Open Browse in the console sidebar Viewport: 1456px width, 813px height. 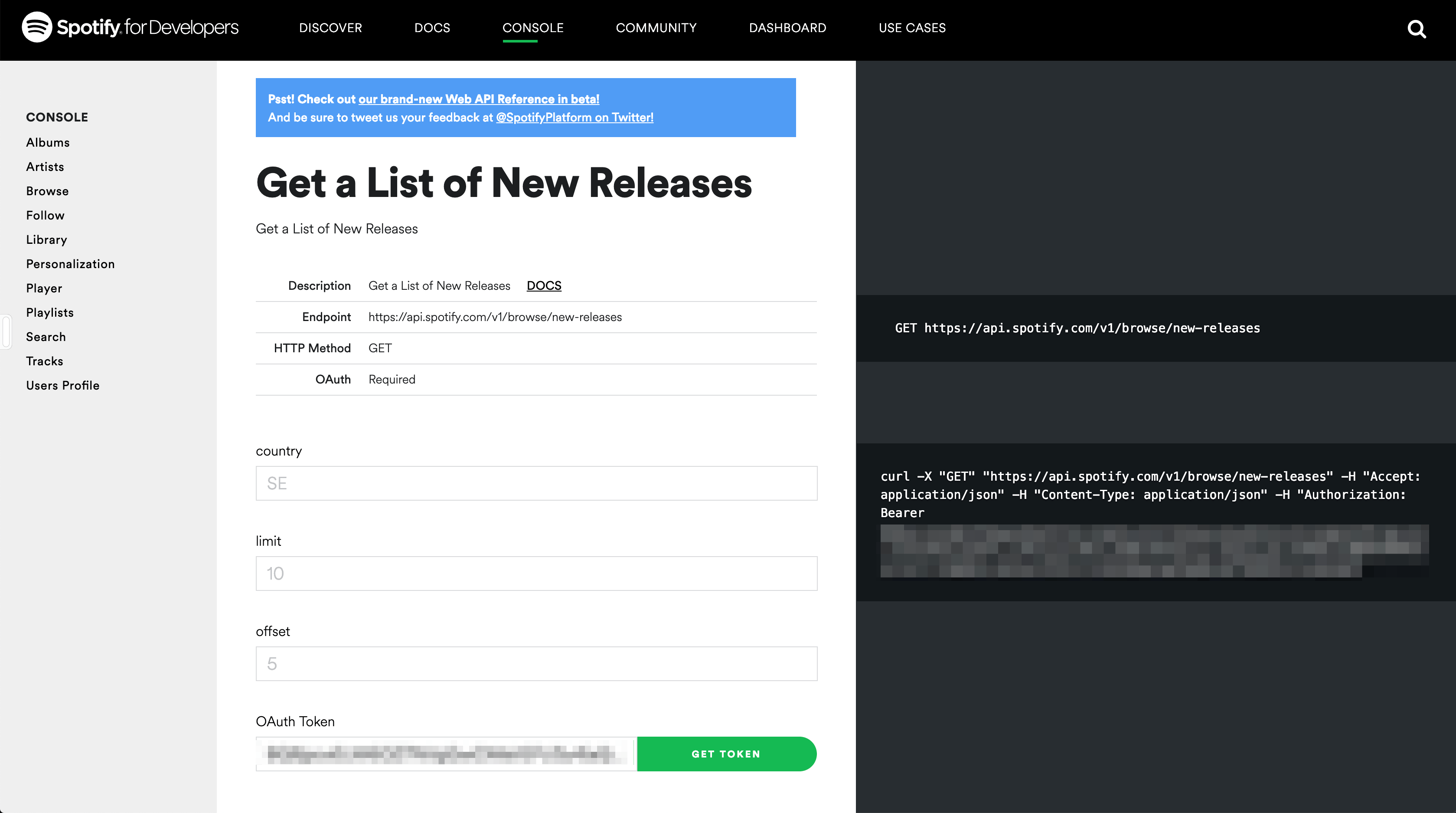tap(48, 191)
